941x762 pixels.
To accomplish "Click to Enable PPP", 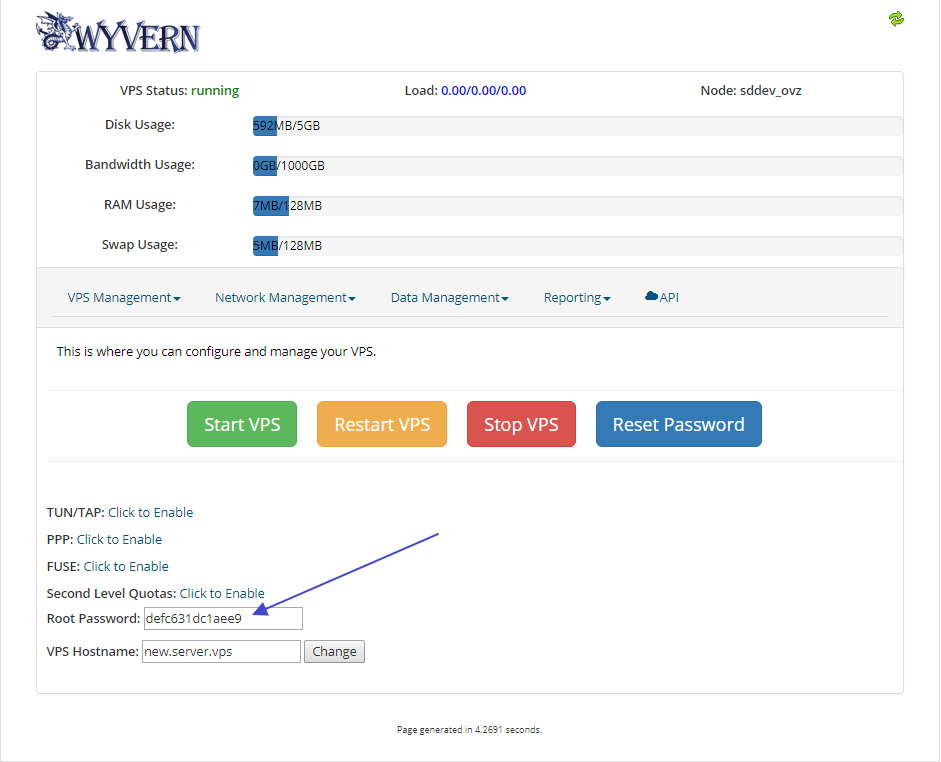I will [x=119, y=539].
